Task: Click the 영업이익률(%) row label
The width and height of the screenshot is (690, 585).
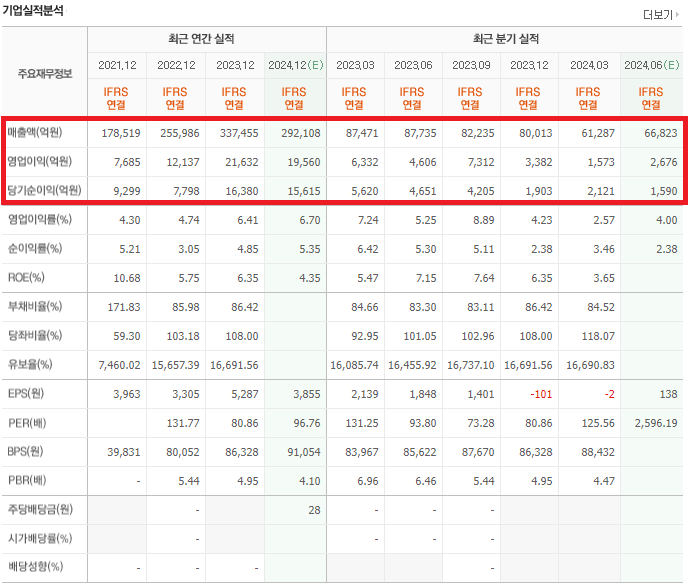Action: [40, 219]
